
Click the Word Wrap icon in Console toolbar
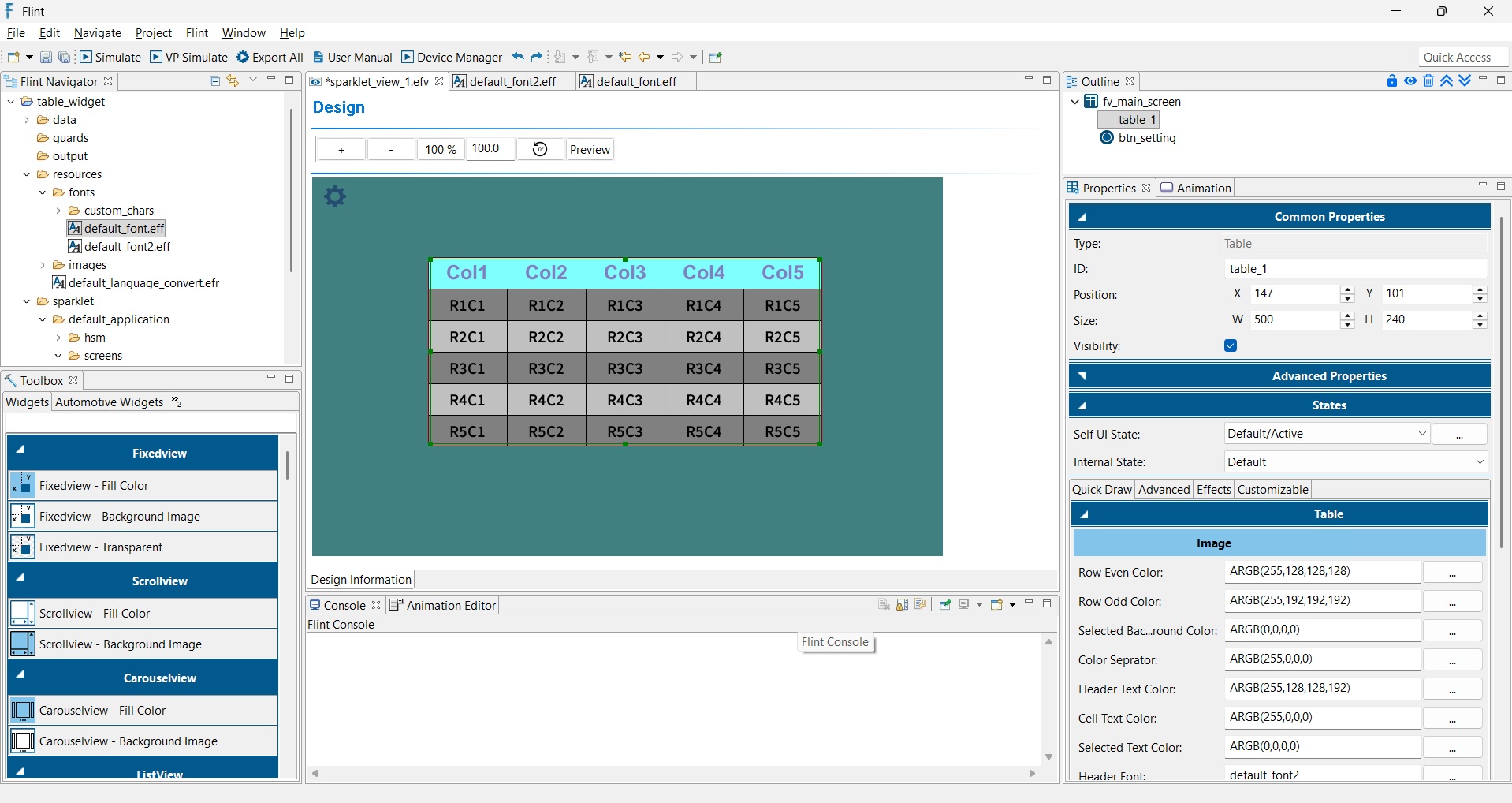(921, 605)
